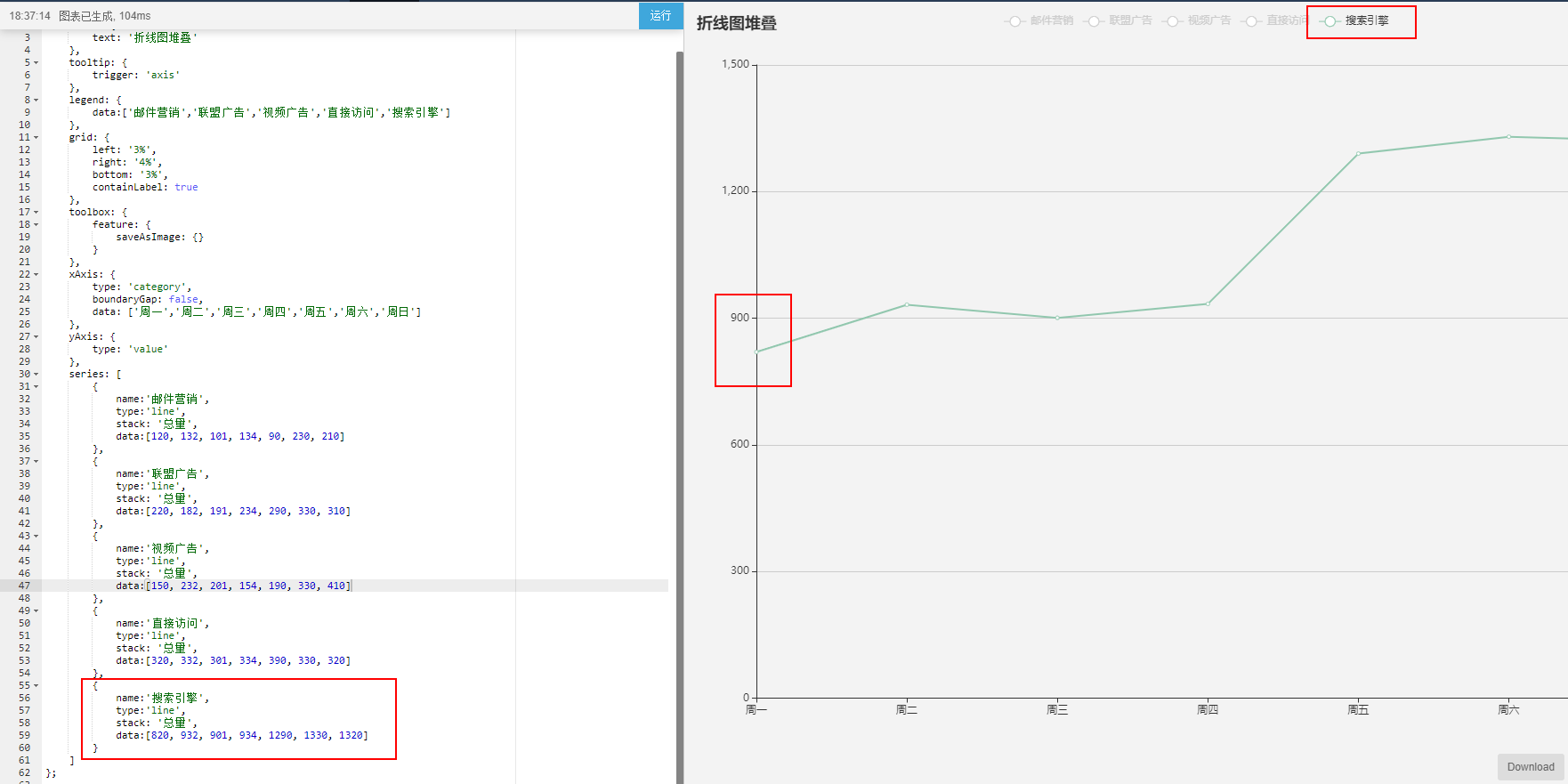Click the y-axis label 600
Screen dimensions: 1568x784
740,444
